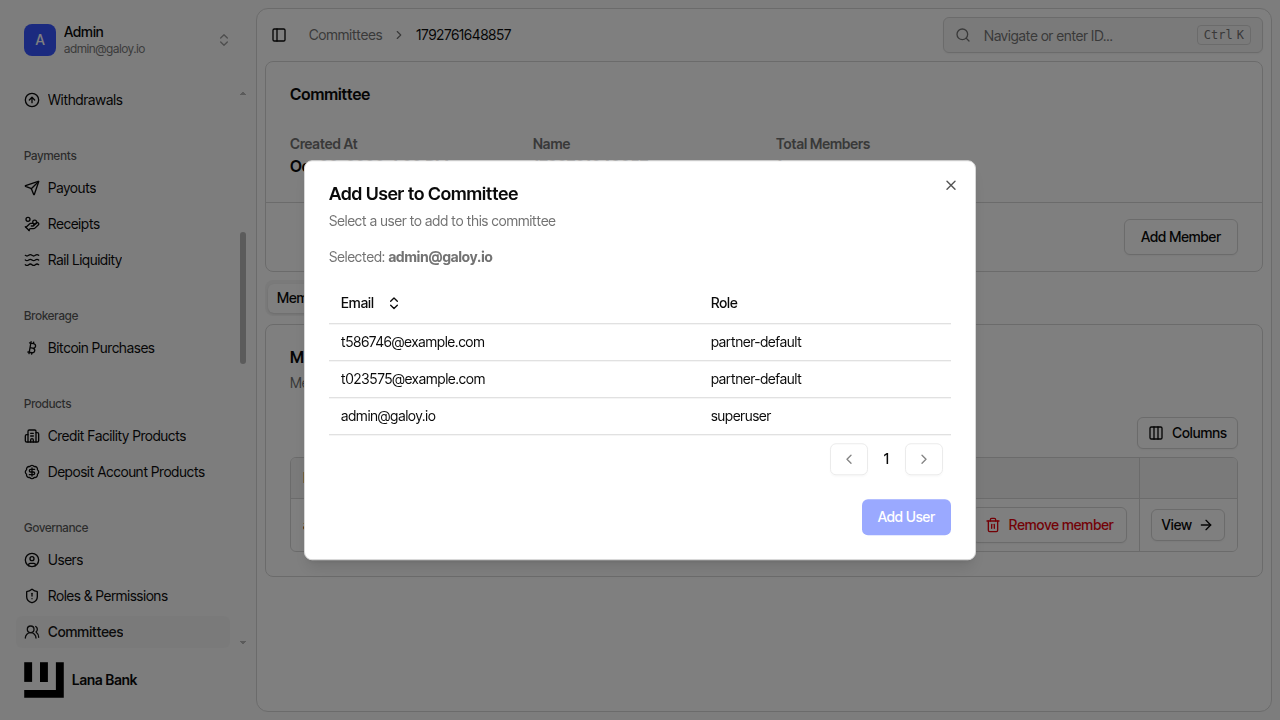Open View for the committee member
Image resolution: width=1280 pixels, height=720 pixels.
point(1188,525)
